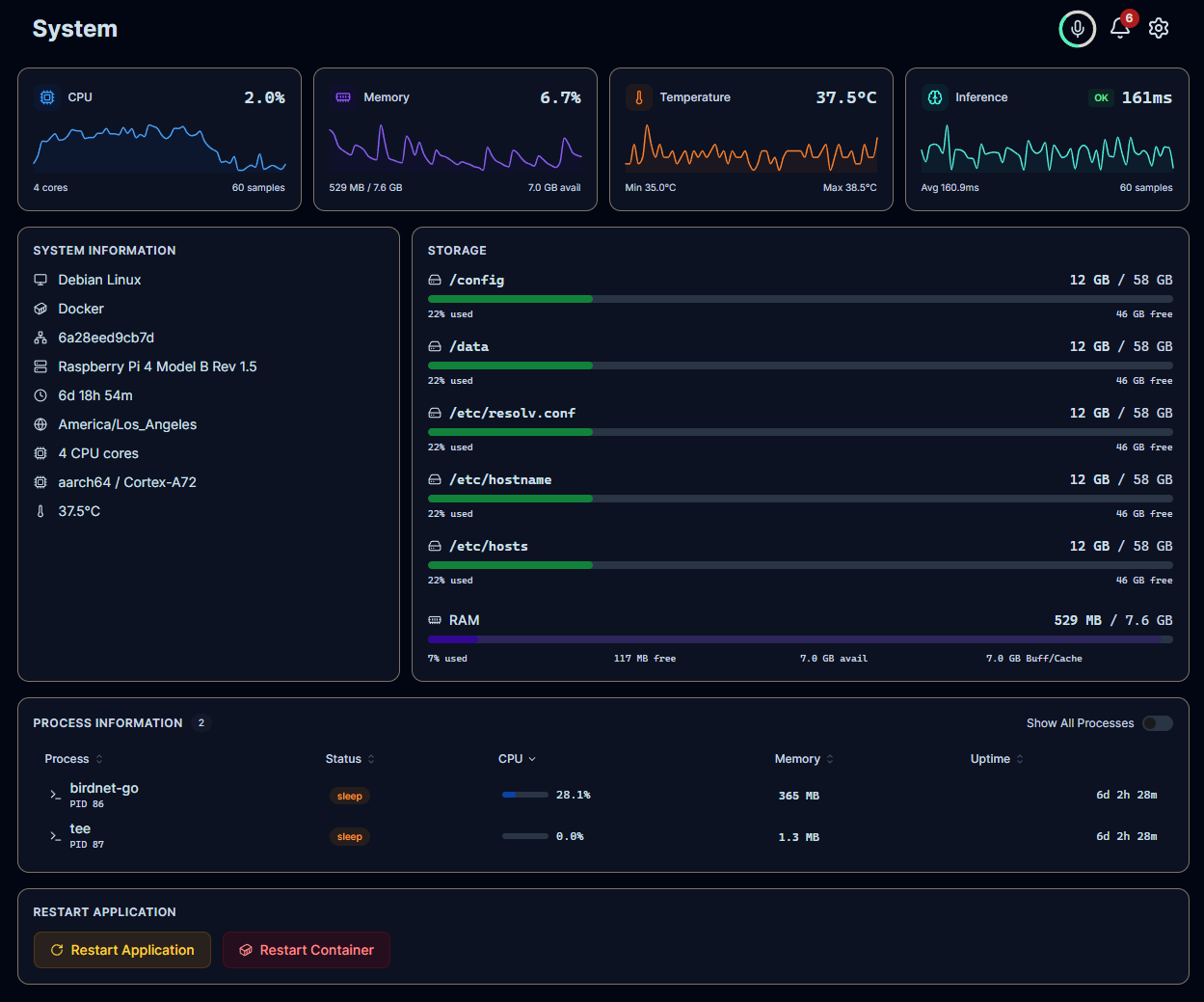1204x1002 pixels.
Task: Enable the Show All Processes toggle
Action: [x=1157, y=723]
